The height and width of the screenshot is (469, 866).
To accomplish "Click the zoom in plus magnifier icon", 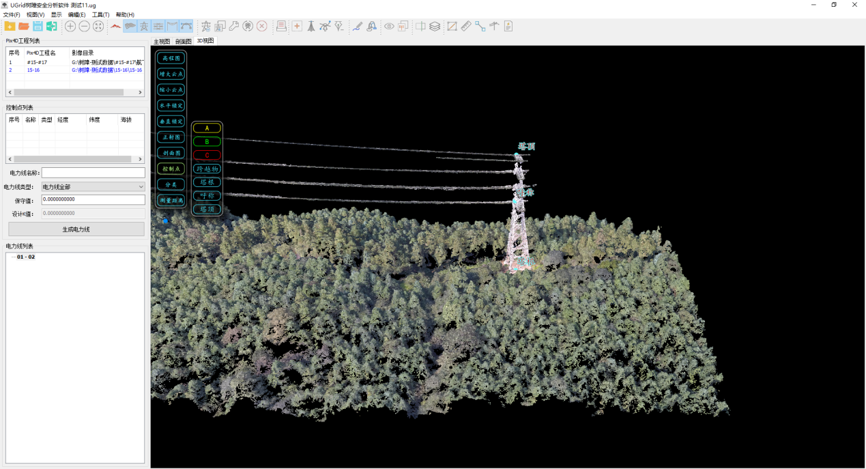I will point(71,26).
